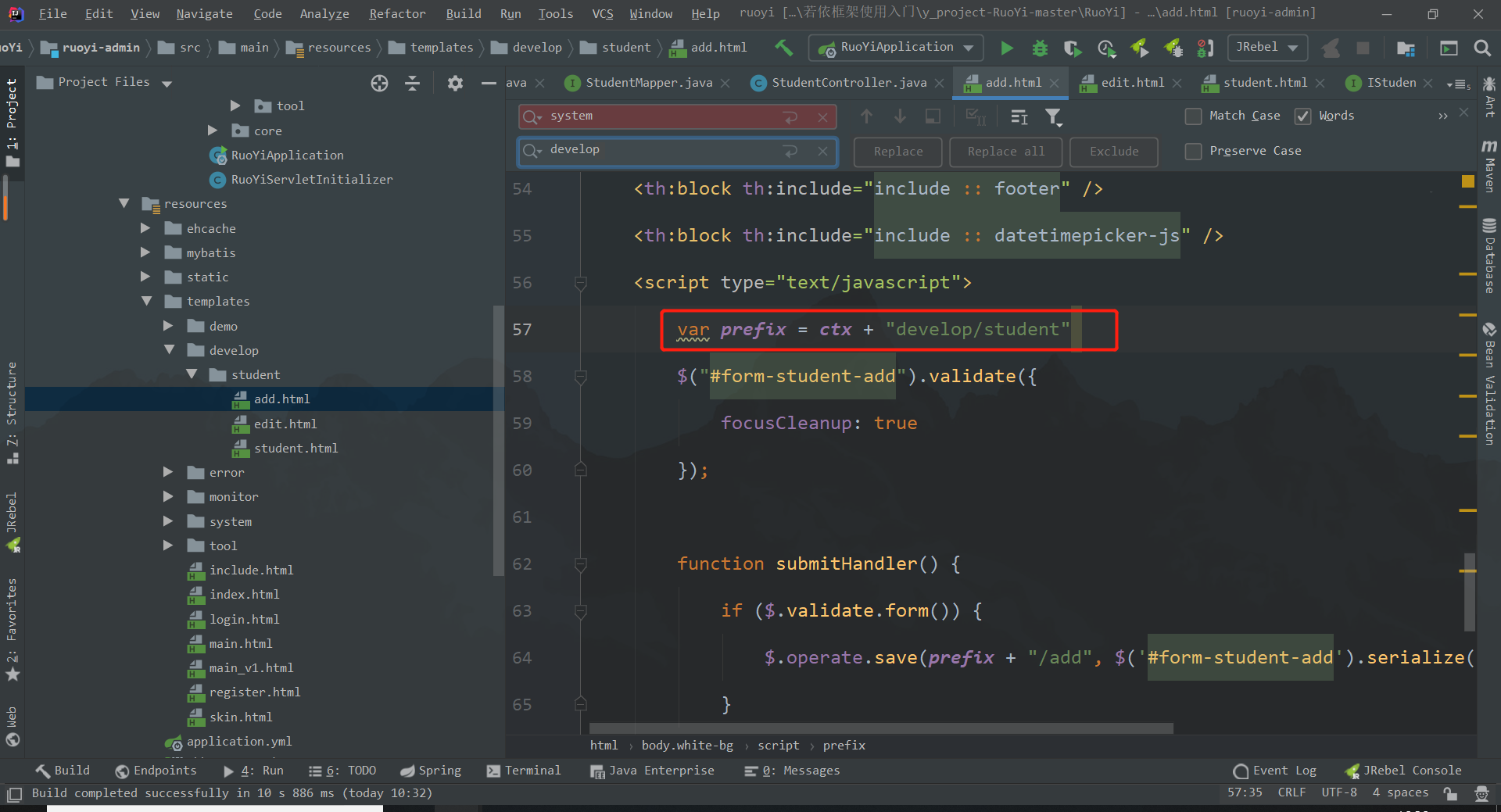Click the yellow warning indicator square

pos(1467,181)
